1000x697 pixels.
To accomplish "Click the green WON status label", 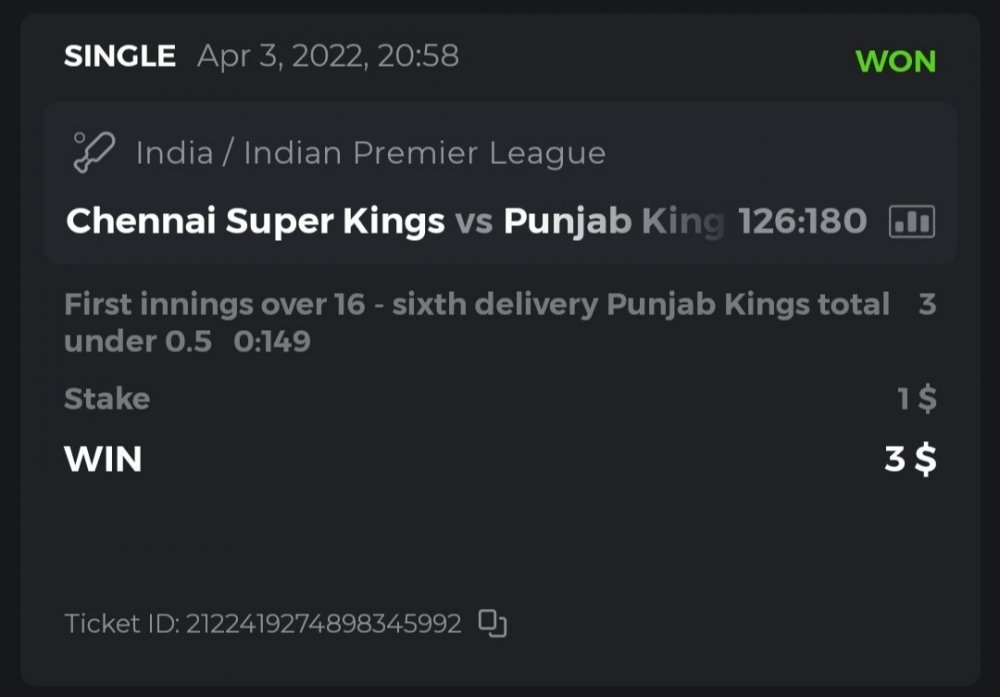I will tap(895, 61).
